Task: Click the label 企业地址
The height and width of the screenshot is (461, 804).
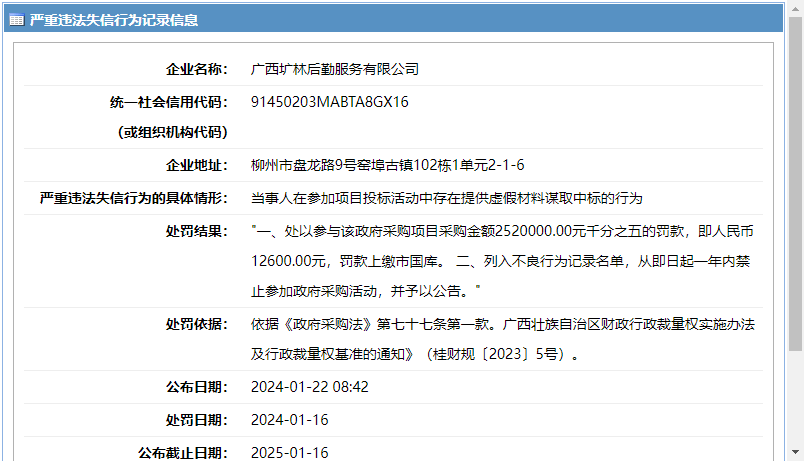Action: (196, 165)
